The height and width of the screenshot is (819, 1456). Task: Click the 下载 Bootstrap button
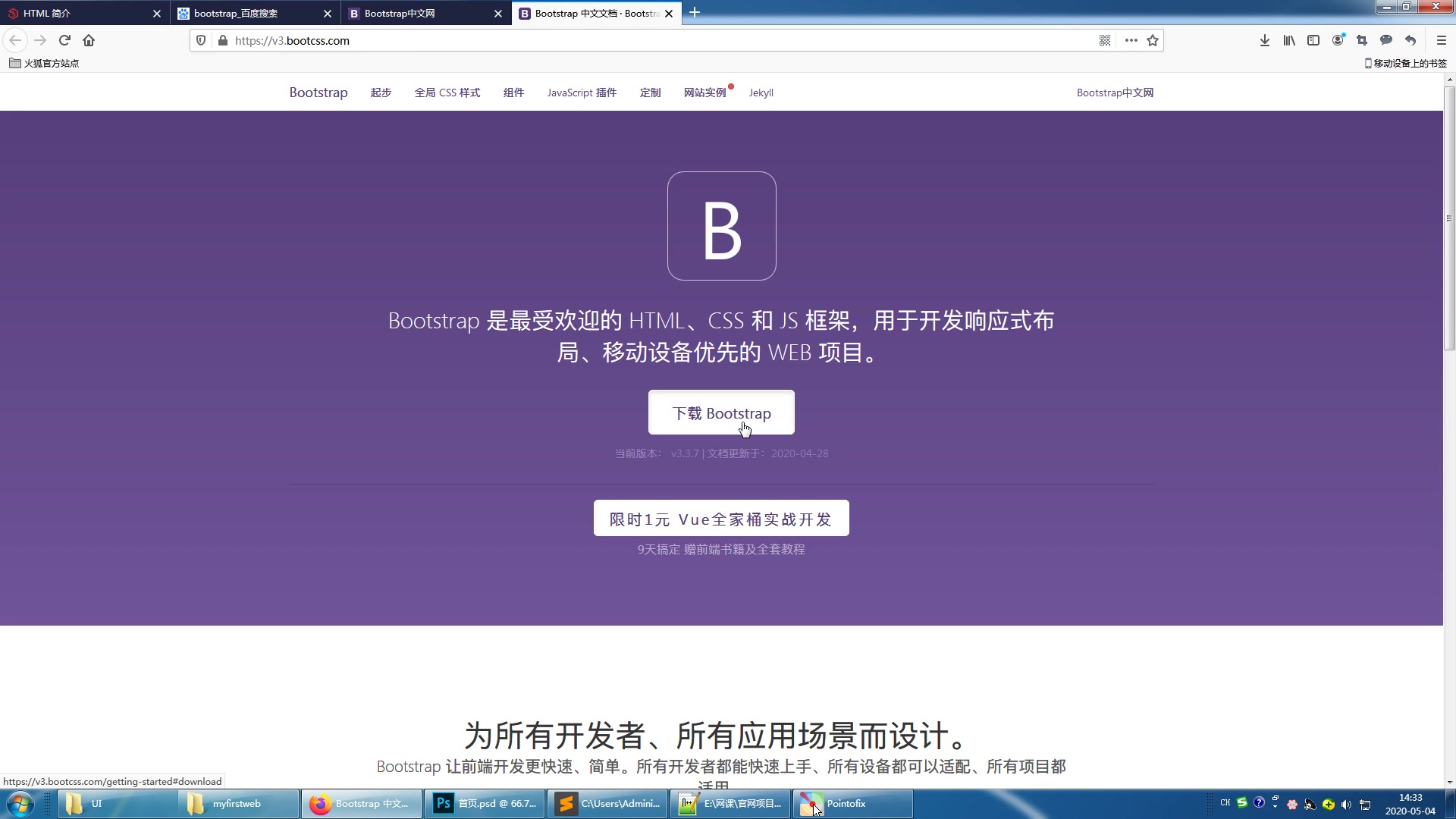point(721,413)
